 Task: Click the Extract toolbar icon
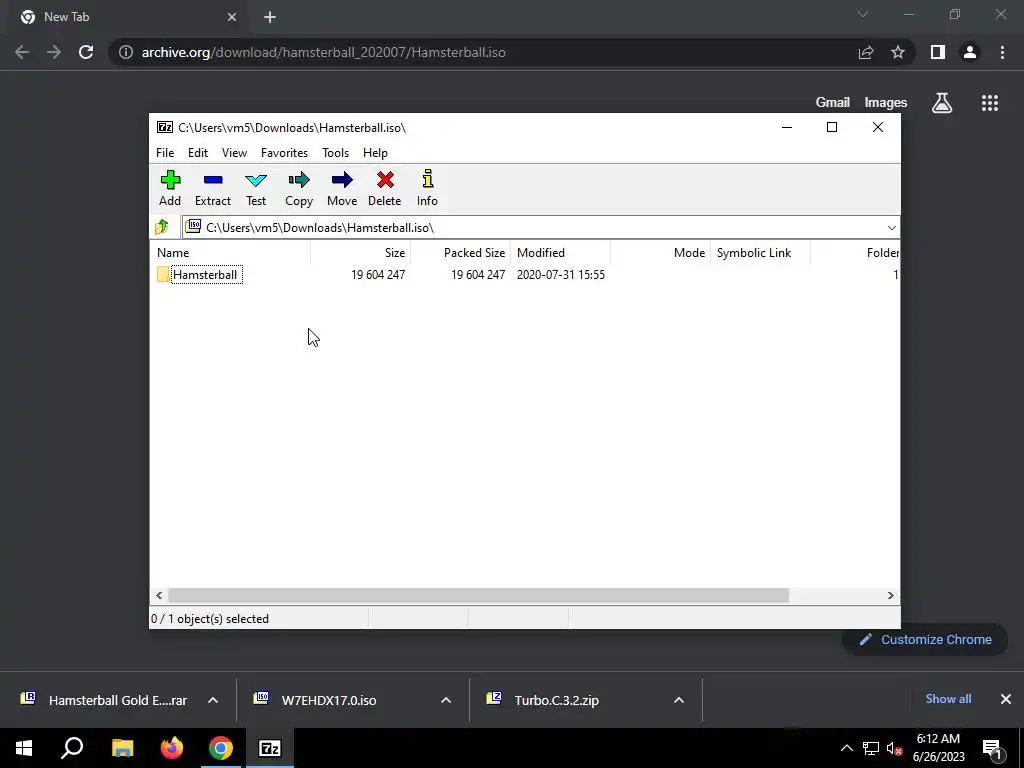click(x=213, y=189)
